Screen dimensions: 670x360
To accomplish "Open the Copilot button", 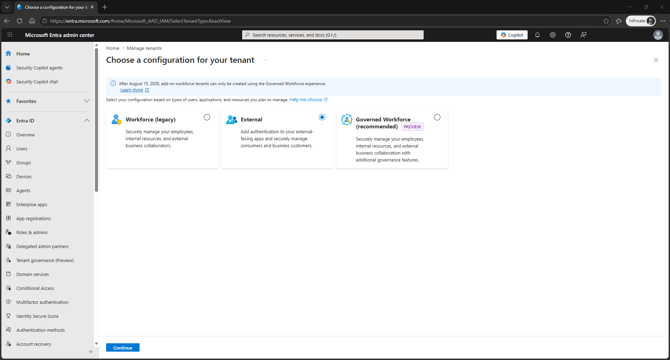I will point(512,35).
